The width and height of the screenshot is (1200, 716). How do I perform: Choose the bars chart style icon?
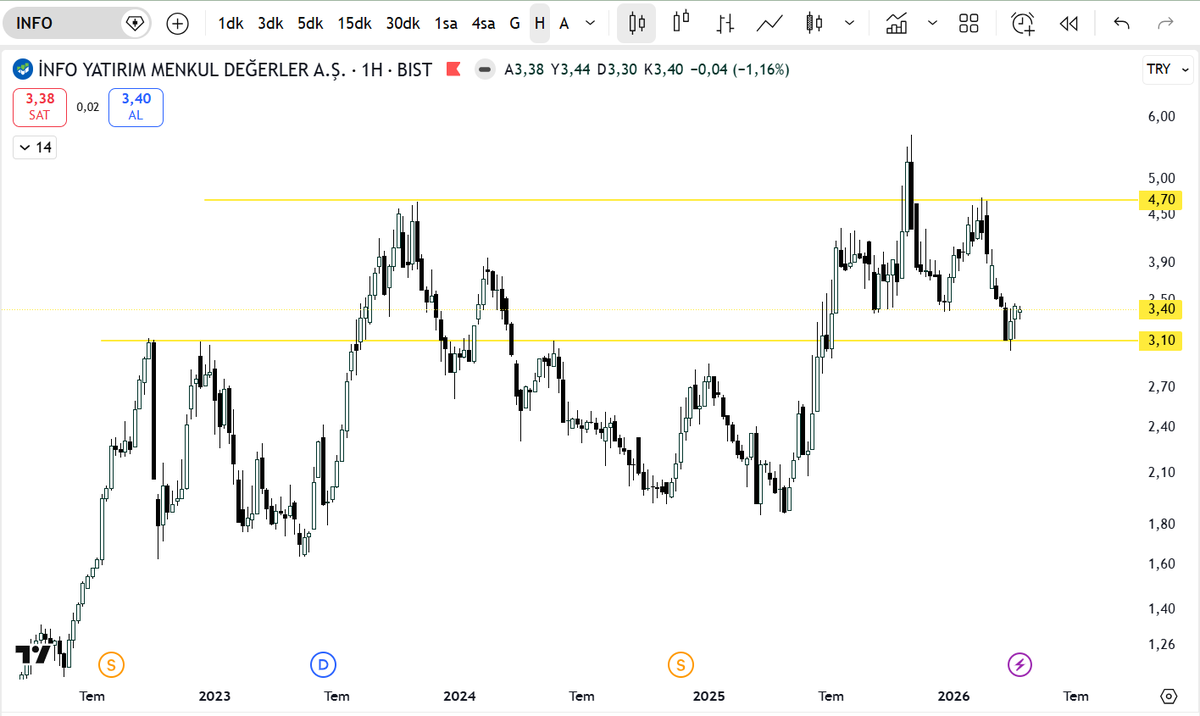pyautogui.click(x=636, y=23)
